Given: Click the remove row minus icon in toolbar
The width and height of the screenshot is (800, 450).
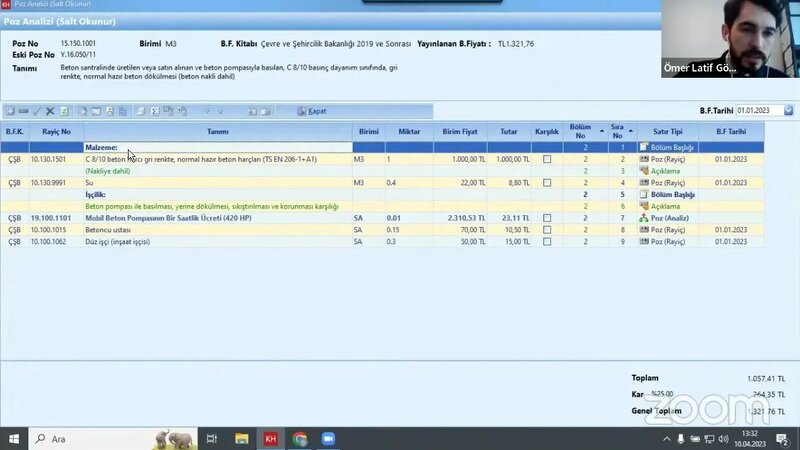Looking at the screenshot, I should click(x=23, y=111).
